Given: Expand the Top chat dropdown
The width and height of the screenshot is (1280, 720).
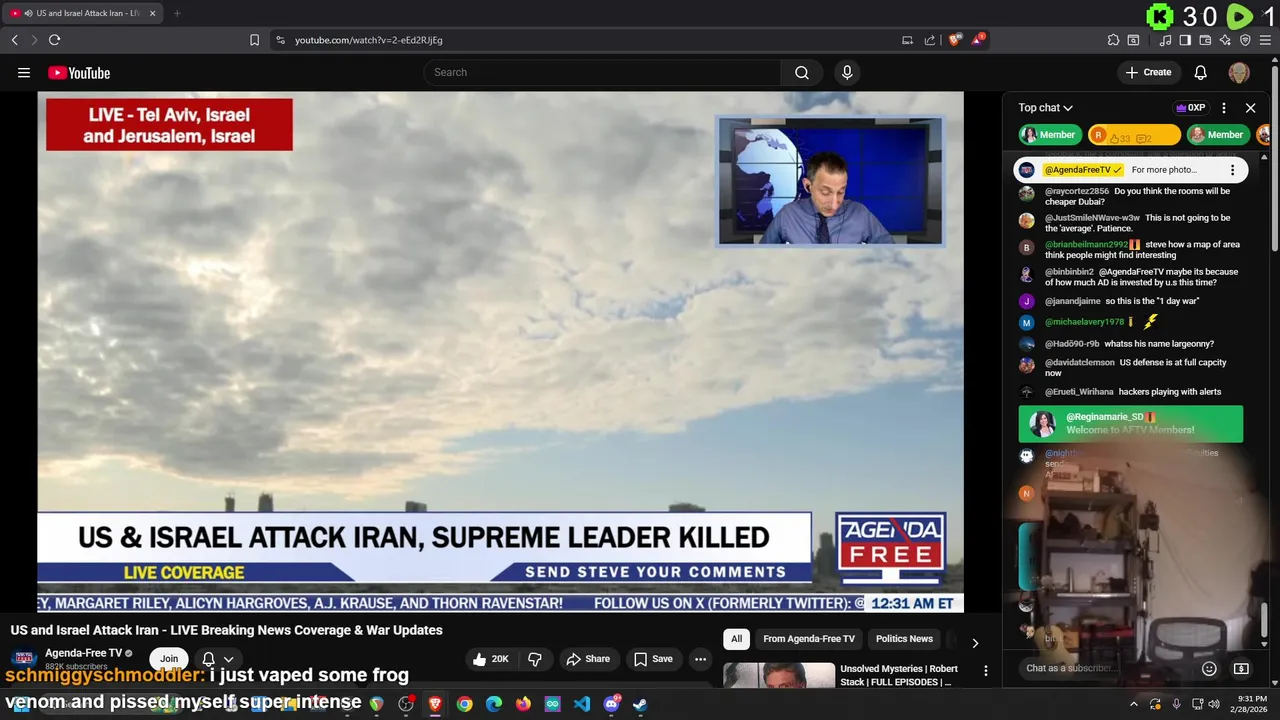Looking at the screenshot, I should coord(1046,108).
